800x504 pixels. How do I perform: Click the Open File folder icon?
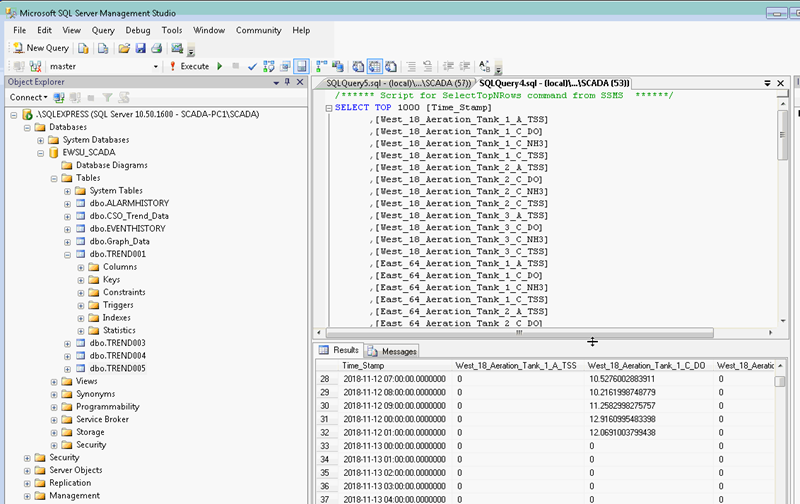(x=124, y=48)
